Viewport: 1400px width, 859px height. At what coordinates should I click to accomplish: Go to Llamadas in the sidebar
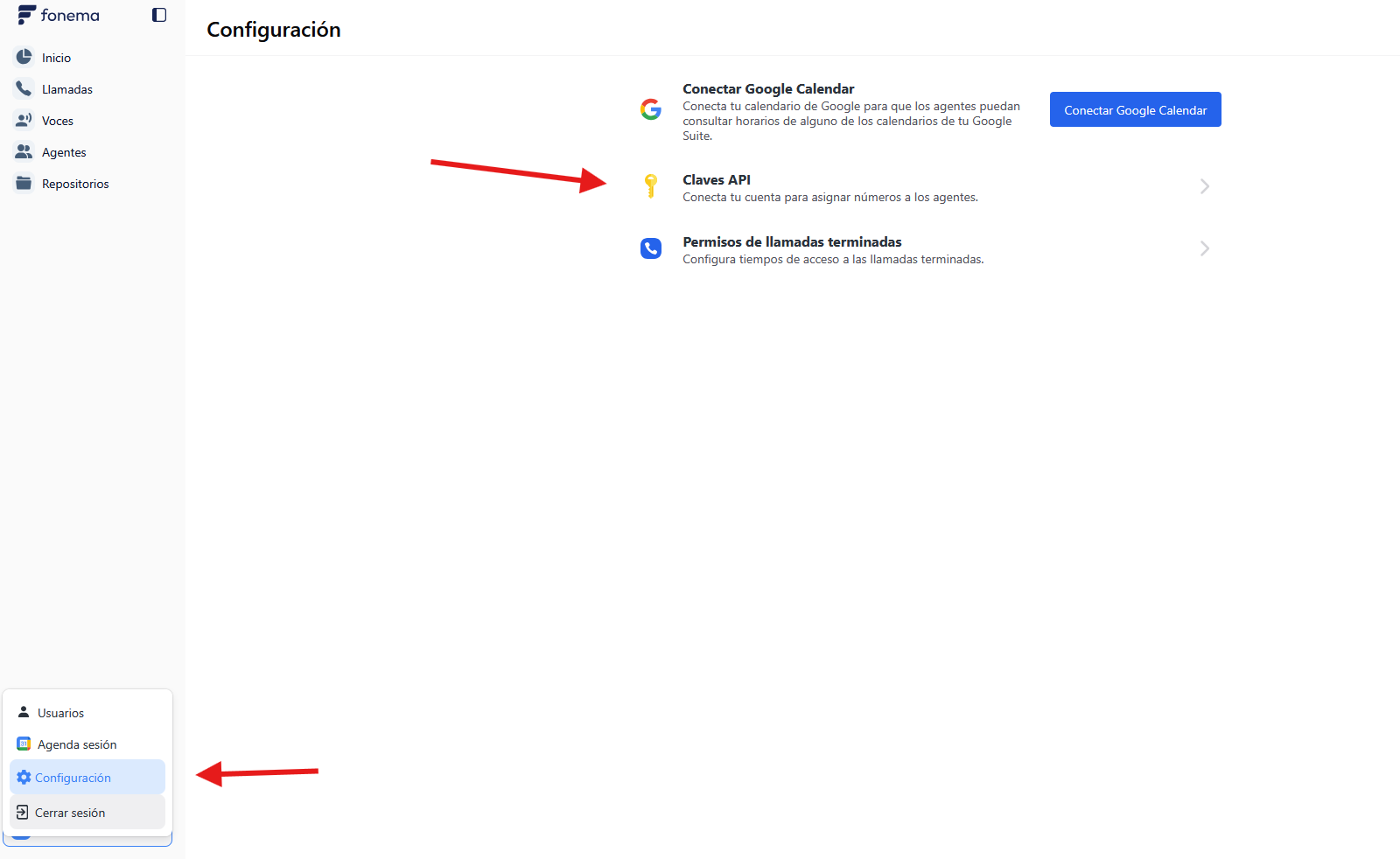(x=66, y=89)
